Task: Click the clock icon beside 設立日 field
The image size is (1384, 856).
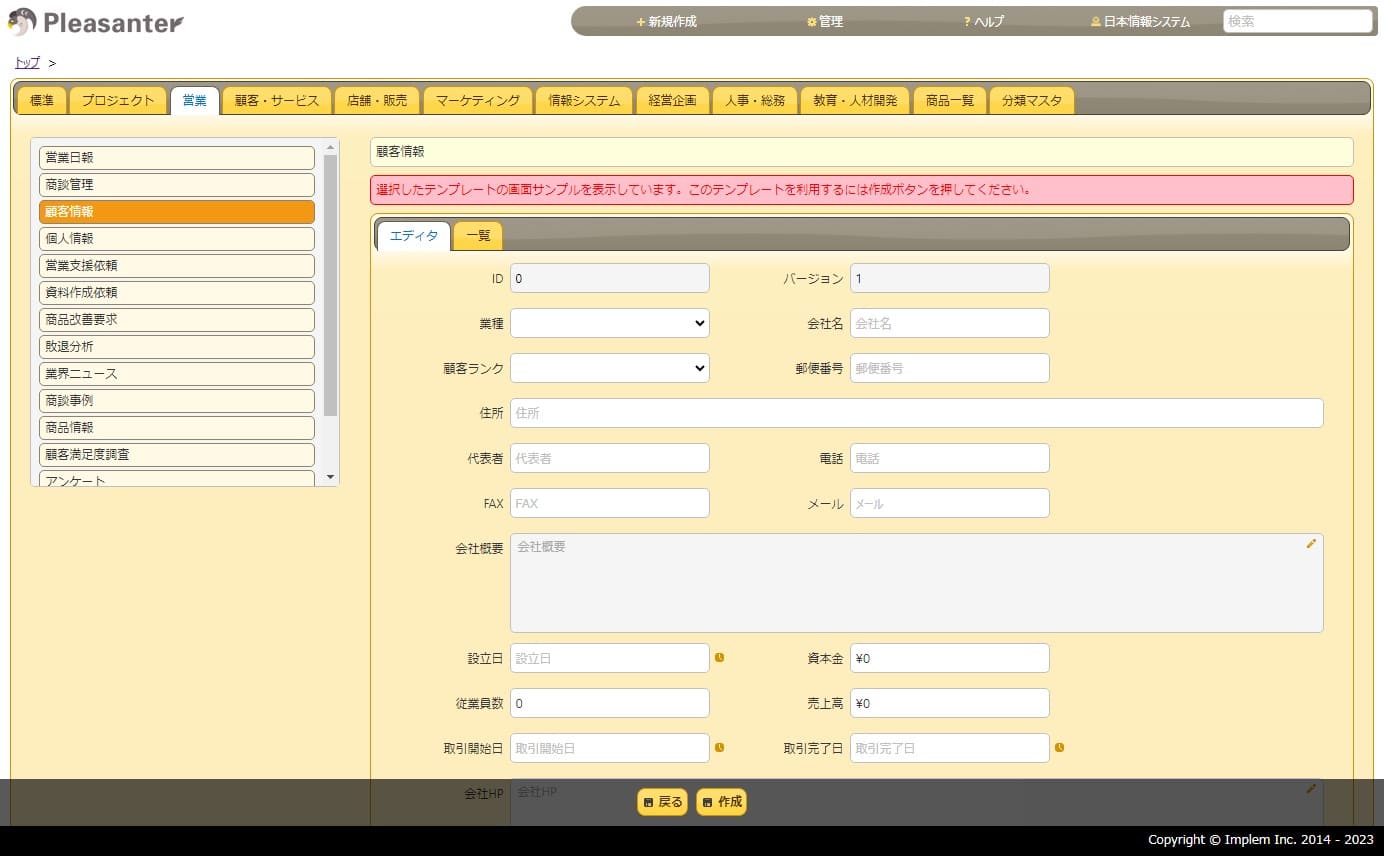Action: (x=719, y=658)
